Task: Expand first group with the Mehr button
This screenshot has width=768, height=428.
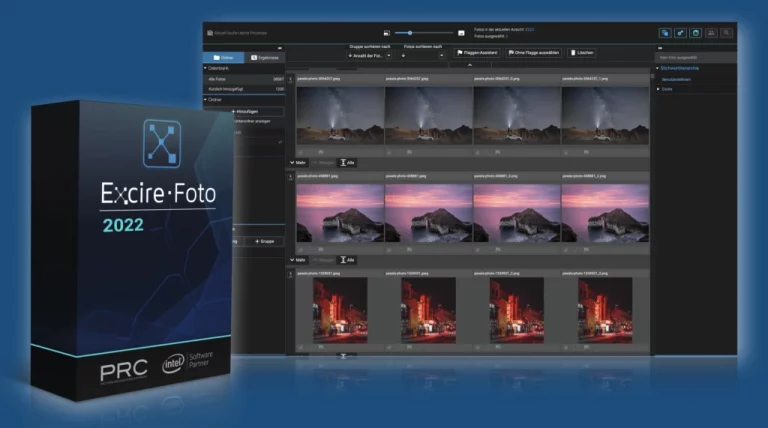Action: pos(298,161)
